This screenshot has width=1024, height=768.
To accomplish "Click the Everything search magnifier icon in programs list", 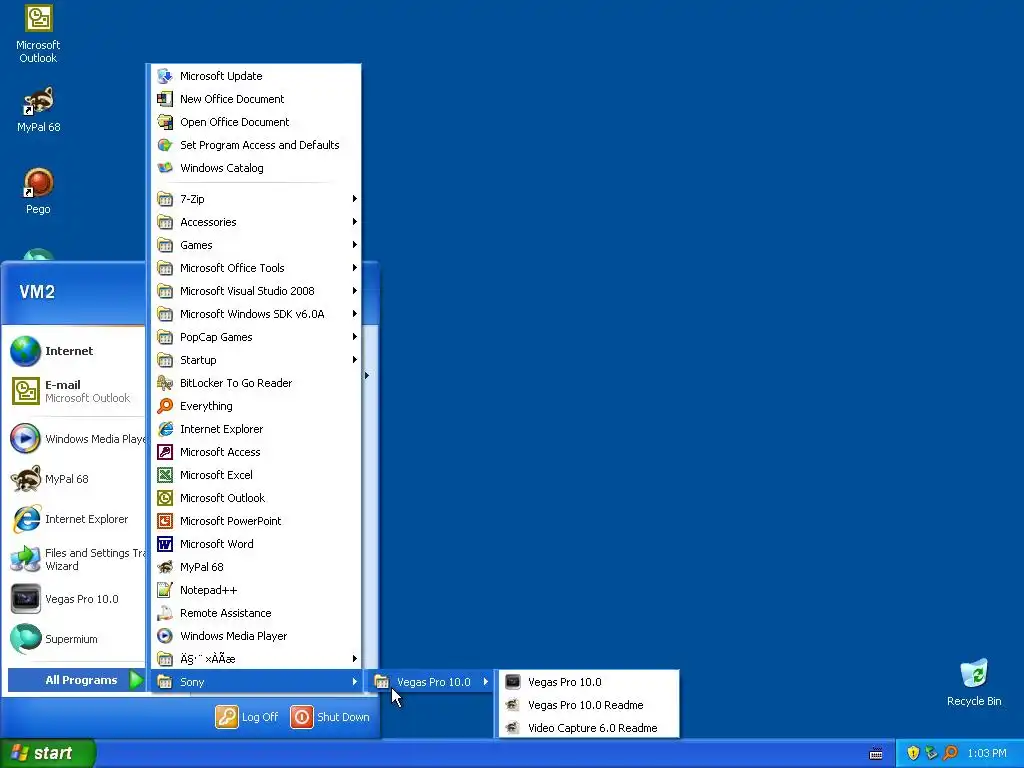I will pyautogui.click(x=165, y=406).
